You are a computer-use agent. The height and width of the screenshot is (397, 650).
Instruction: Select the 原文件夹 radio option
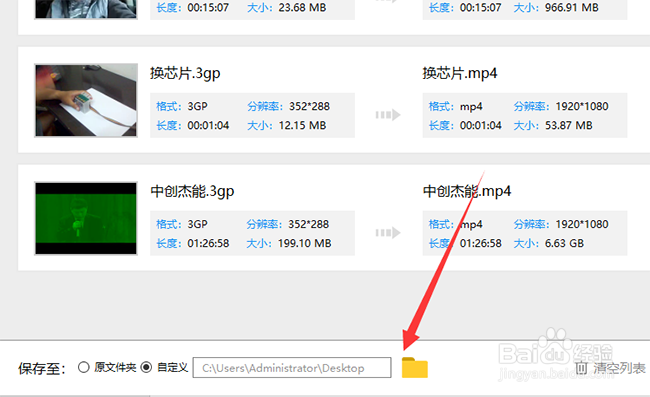(84, 368)
